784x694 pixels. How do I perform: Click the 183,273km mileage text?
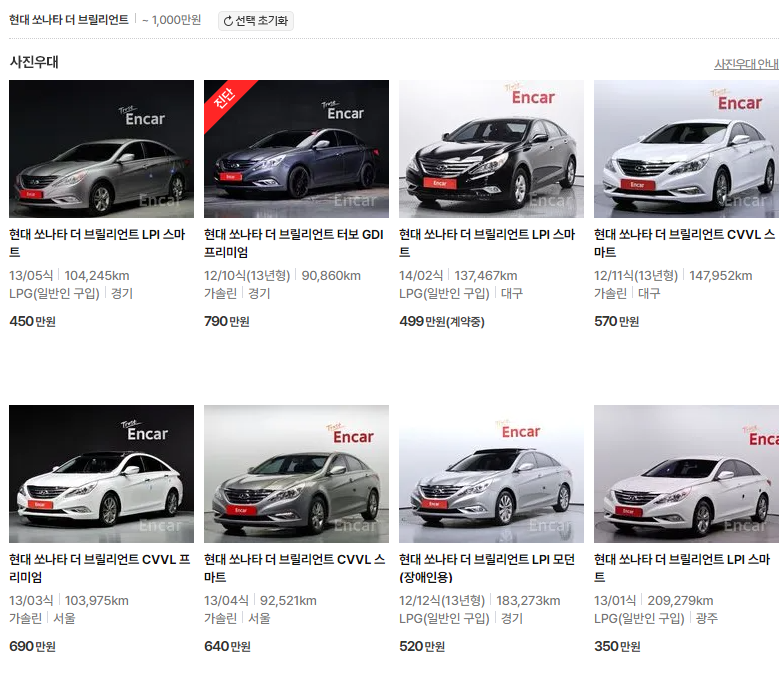click(x=528, y=600)
